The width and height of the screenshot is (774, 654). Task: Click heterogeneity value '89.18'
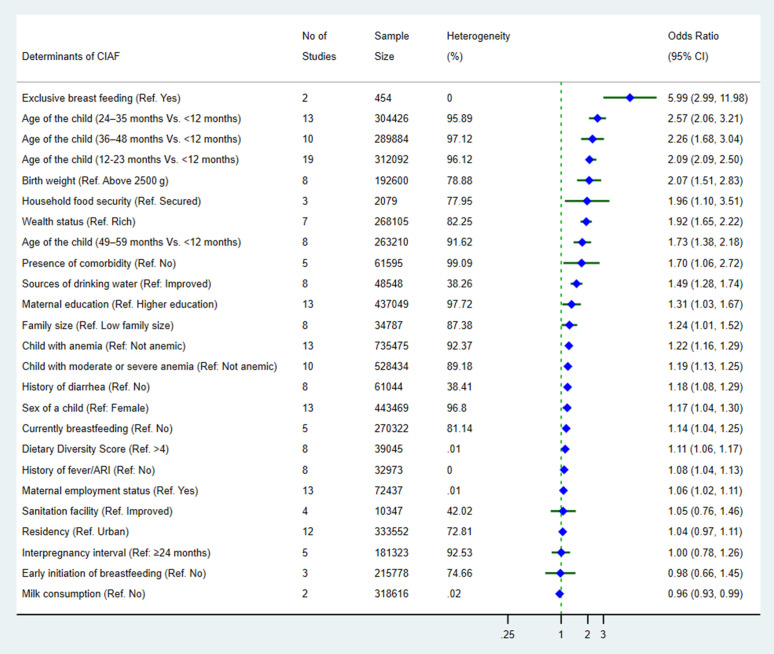pyautogui.click(x=460, y=366)
